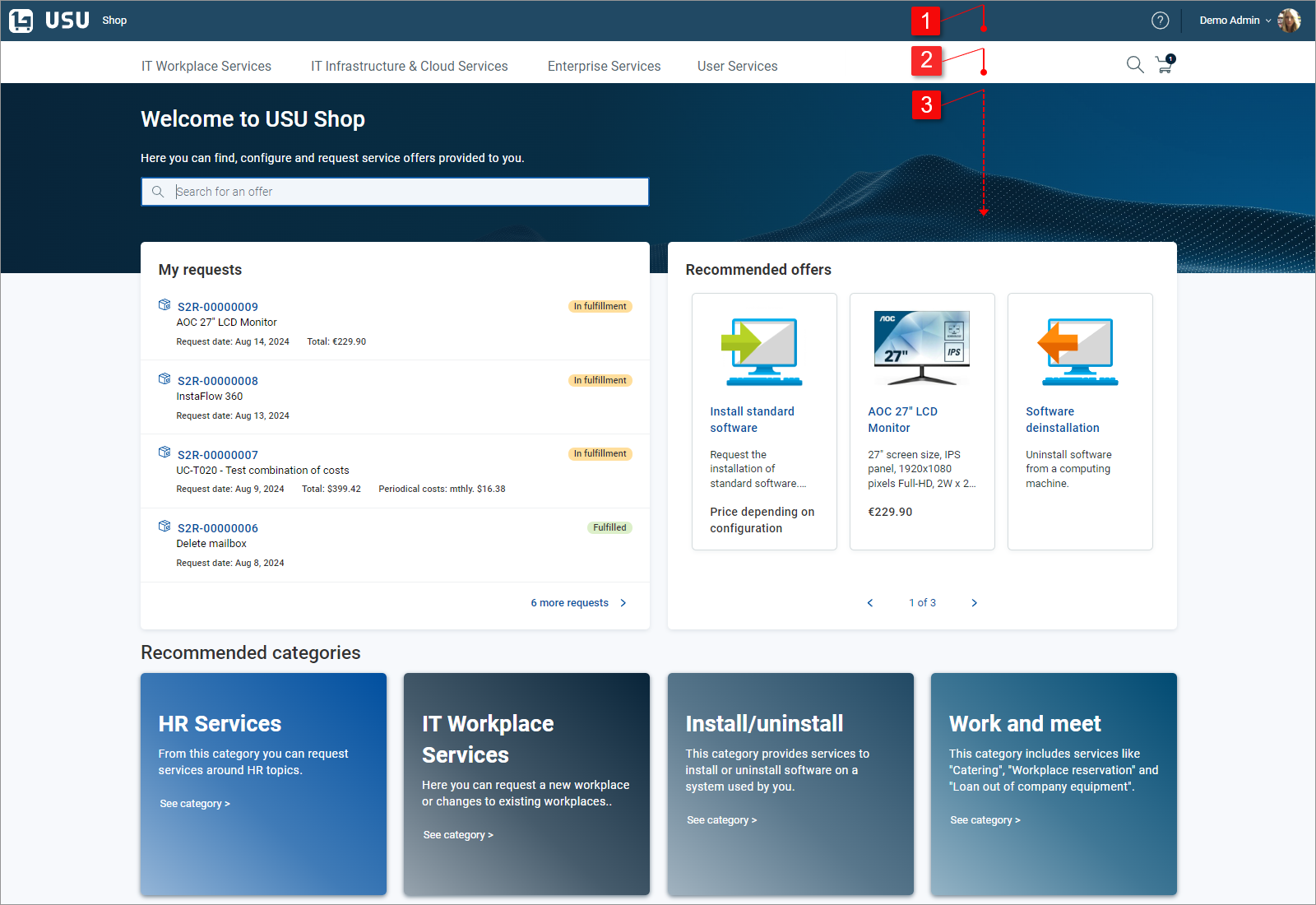Open IT Infrastructure & Cloud Services menu
1316x905 pixels.
tap(409, 66)
